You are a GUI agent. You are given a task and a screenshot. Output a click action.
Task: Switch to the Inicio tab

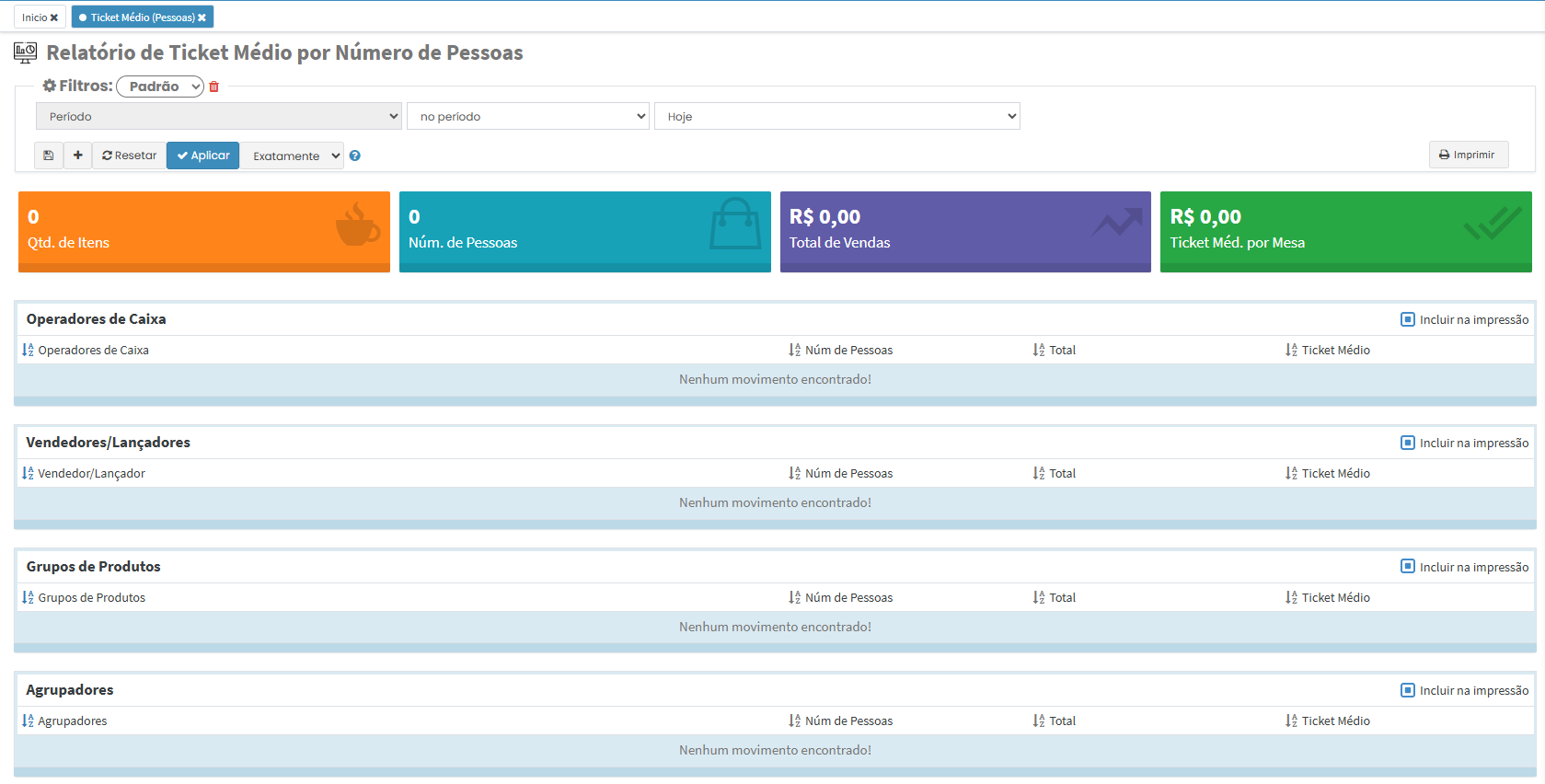[34, 17]
